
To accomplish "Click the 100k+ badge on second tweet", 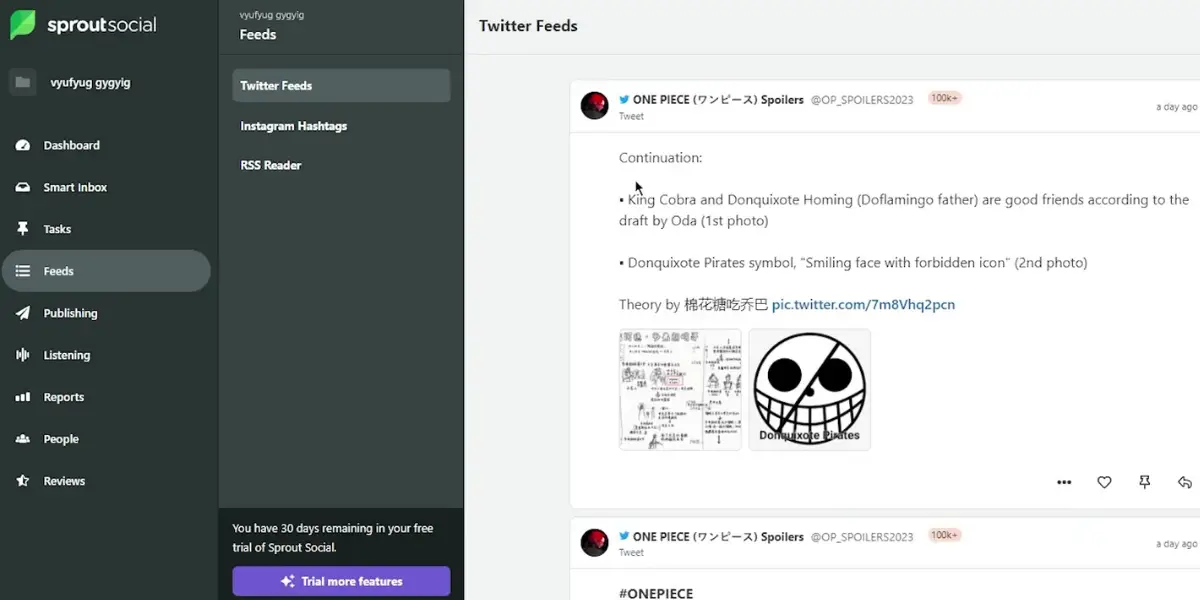I will [945, 535].
